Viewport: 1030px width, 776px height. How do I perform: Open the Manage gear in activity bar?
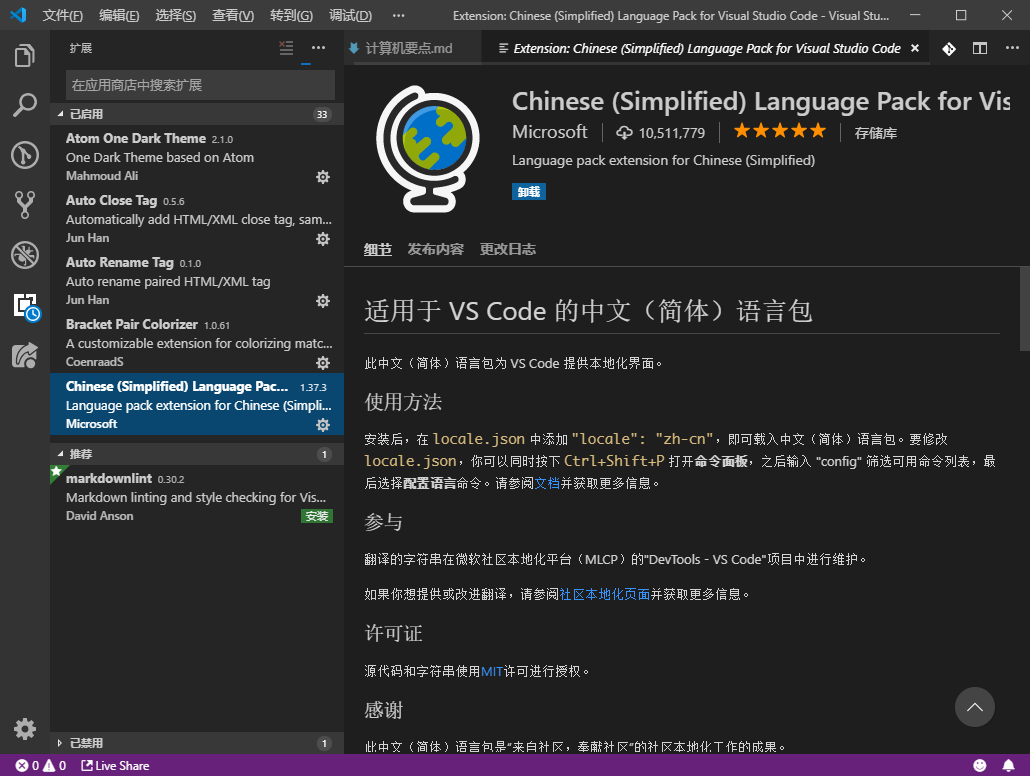[25, 729]
